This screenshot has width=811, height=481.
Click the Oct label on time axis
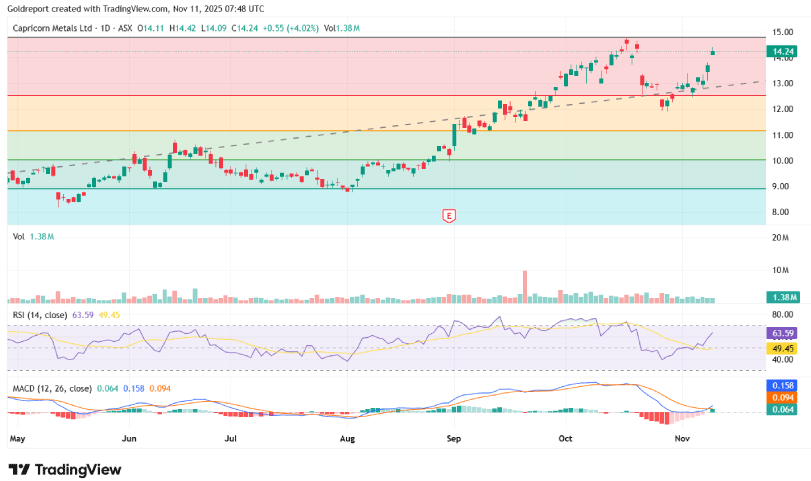tap(565, 438)
